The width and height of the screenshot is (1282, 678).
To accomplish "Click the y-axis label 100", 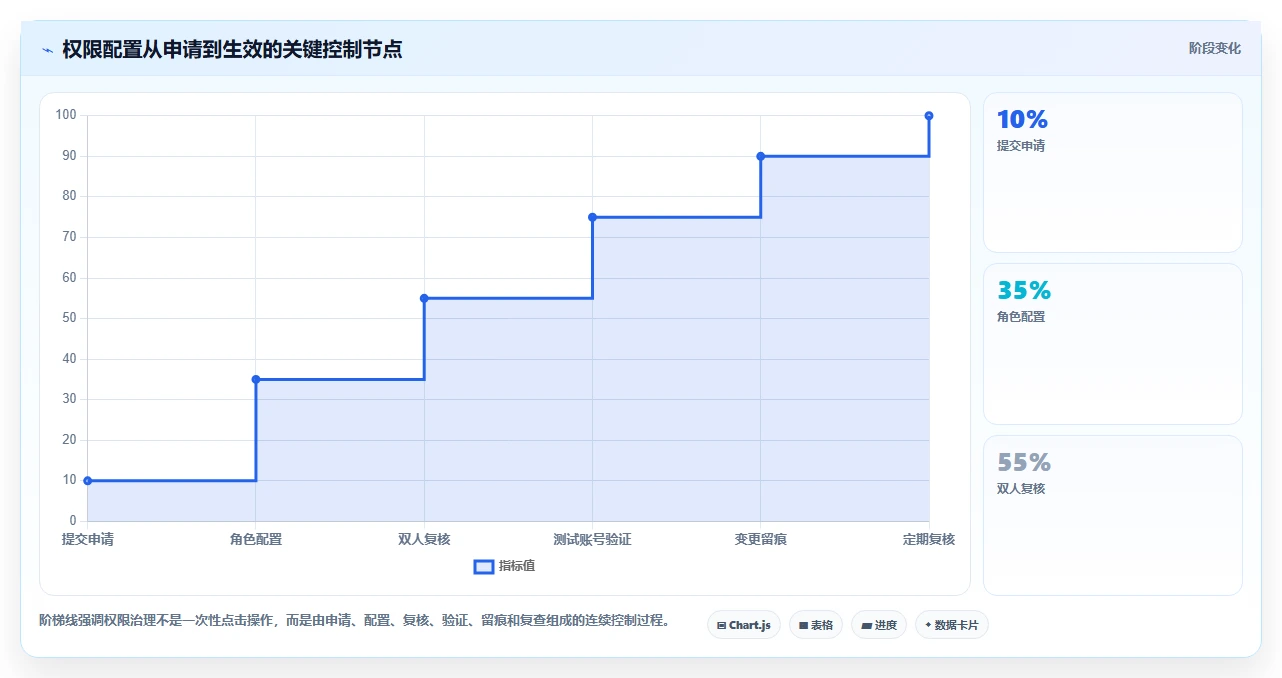I will [x=66, y=115].
